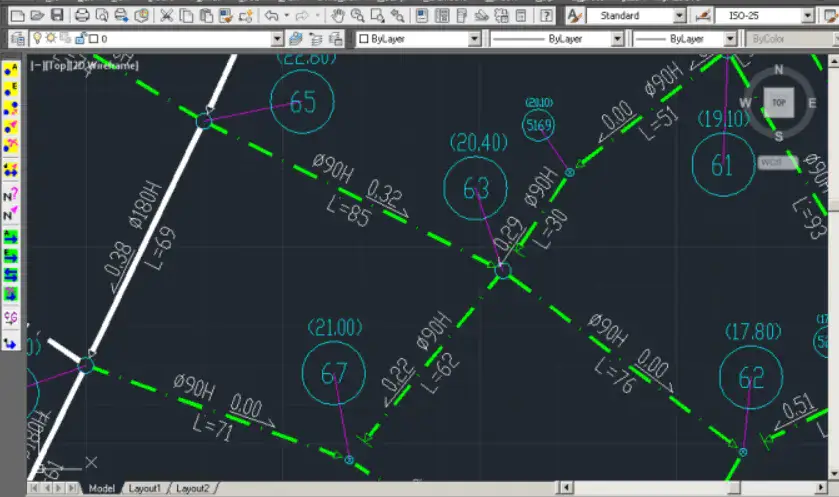This screenshot has width=839, height=497.
Task: Switch to the Model tab
Action: coord(102,488)
